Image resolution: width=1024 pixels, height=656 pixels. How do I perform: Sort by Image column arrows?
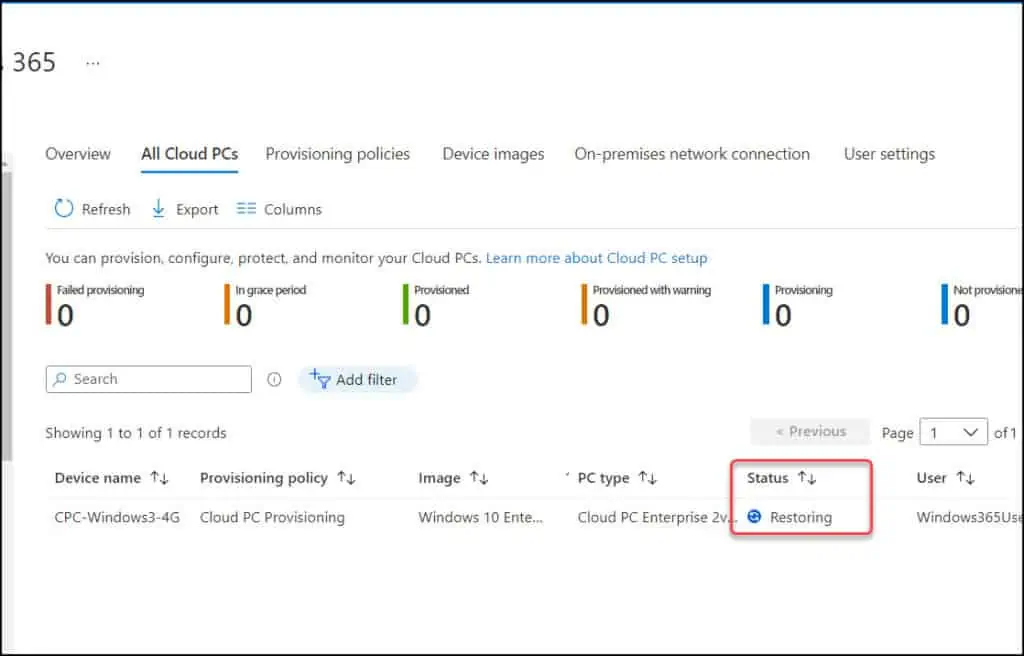pyautogui.click(x=479, y=478)
